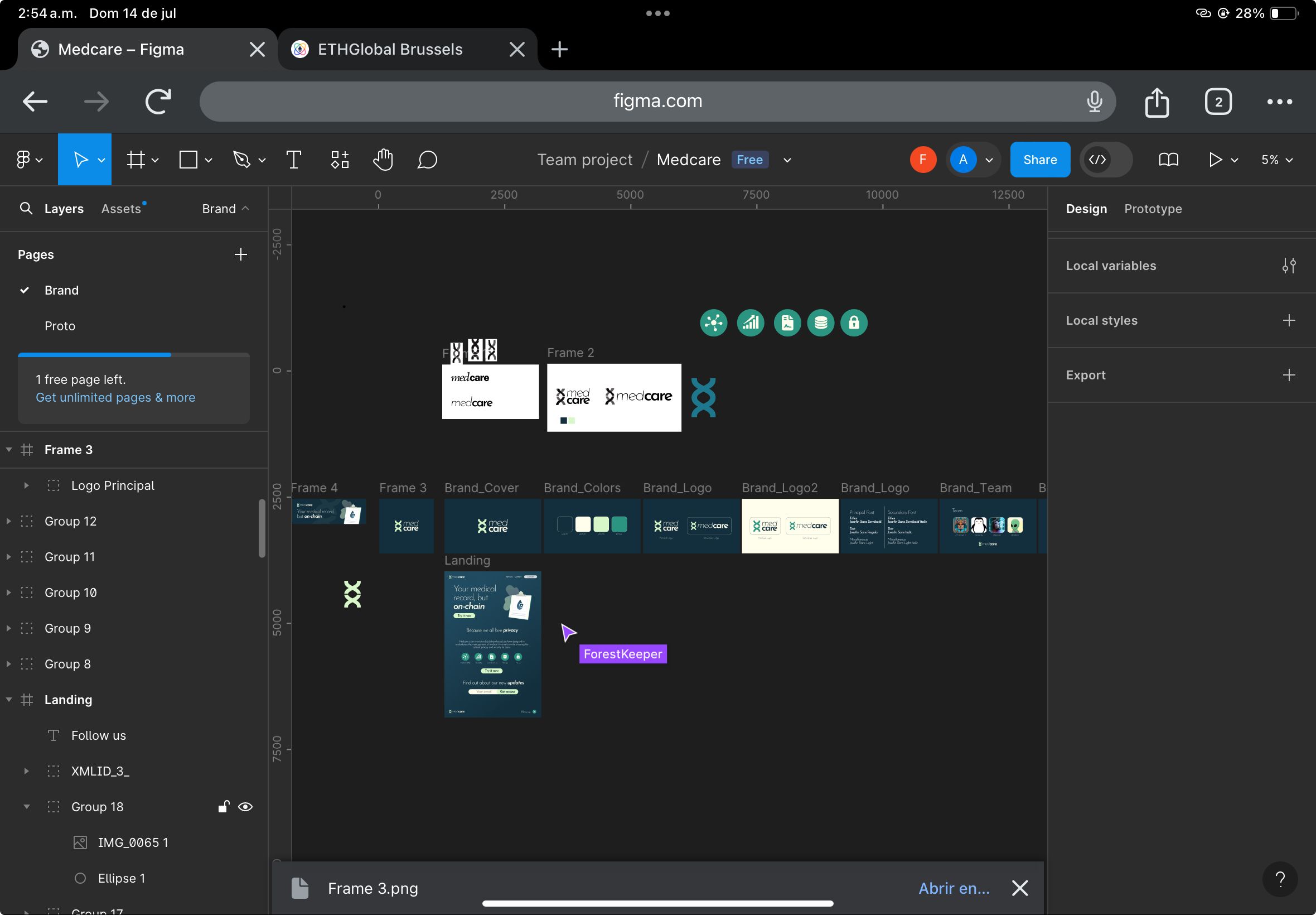Click the View code icon in toolbar
The height and width of the screenshot is (915, 1316).
[1097, 159]
